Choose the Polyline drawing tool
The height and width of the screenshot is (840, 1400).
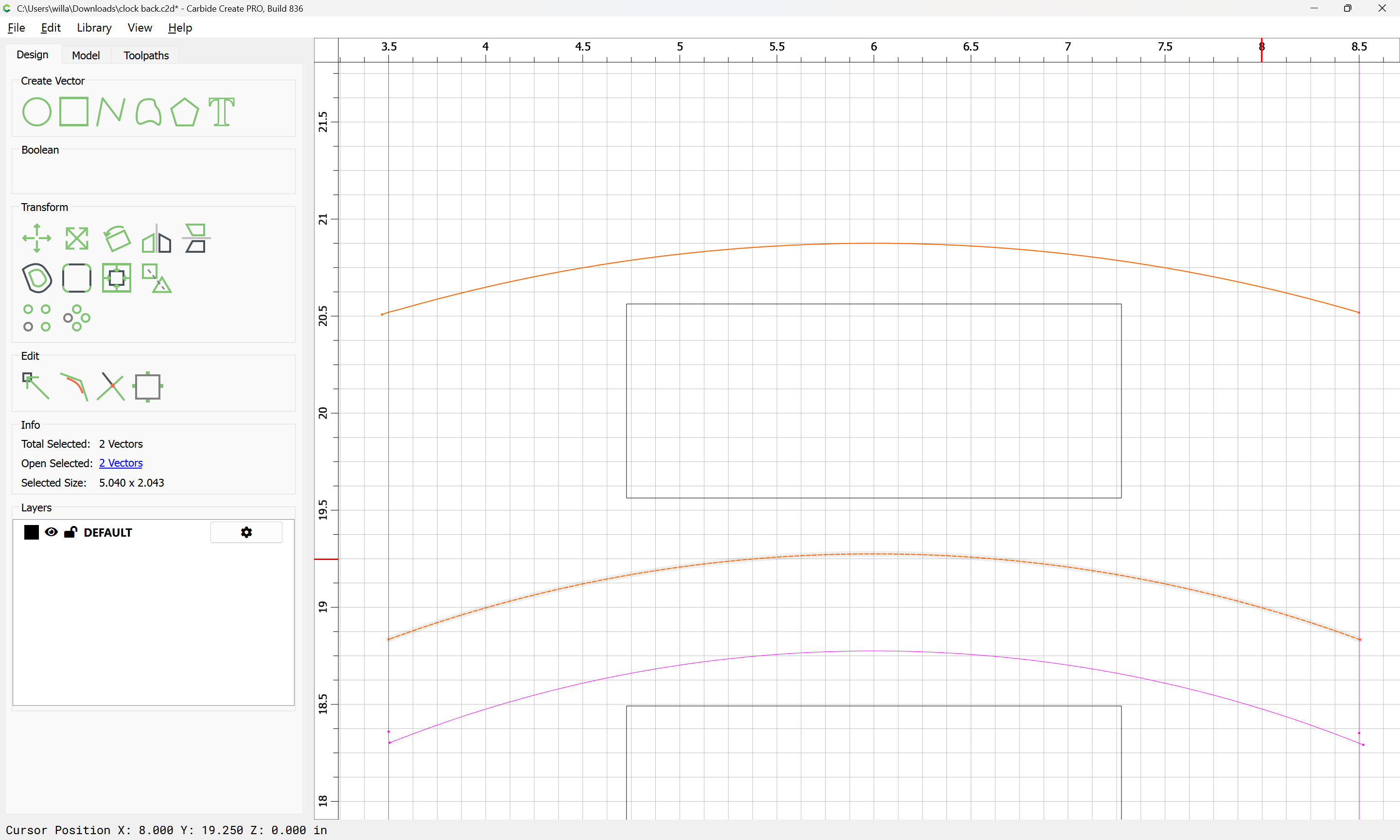coord(110,111)
